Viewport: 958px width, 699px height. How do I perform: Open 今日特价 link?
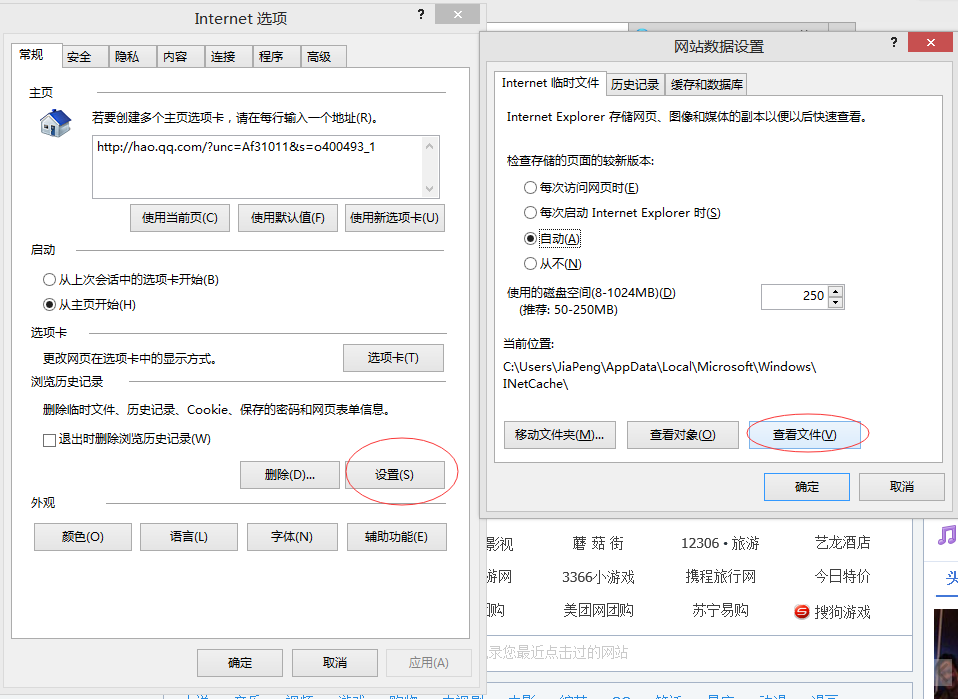[x=842, y=576]
